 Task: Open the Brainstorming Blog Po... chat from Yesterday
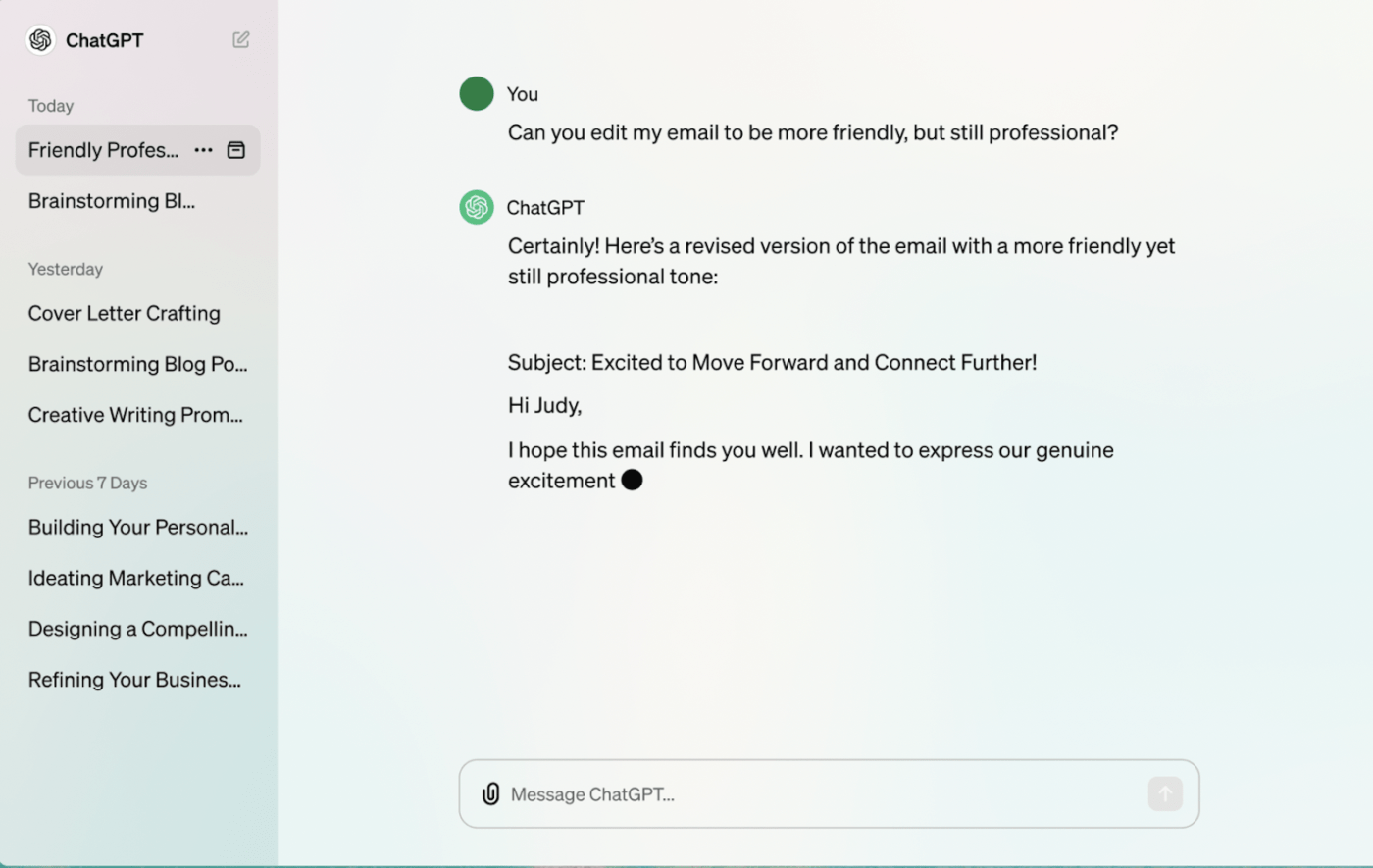[137, 364]
